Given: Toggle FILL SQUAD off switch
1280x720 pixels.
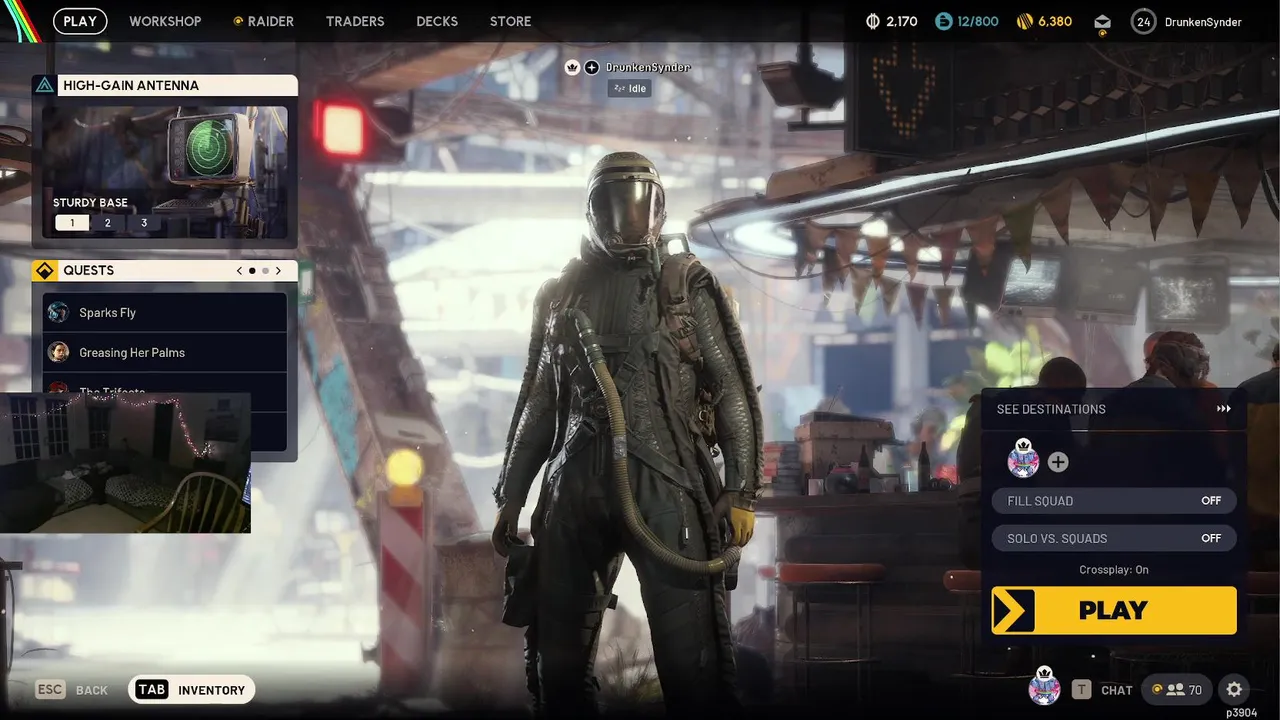Looking at the screenshot, I should [1114, 501].
